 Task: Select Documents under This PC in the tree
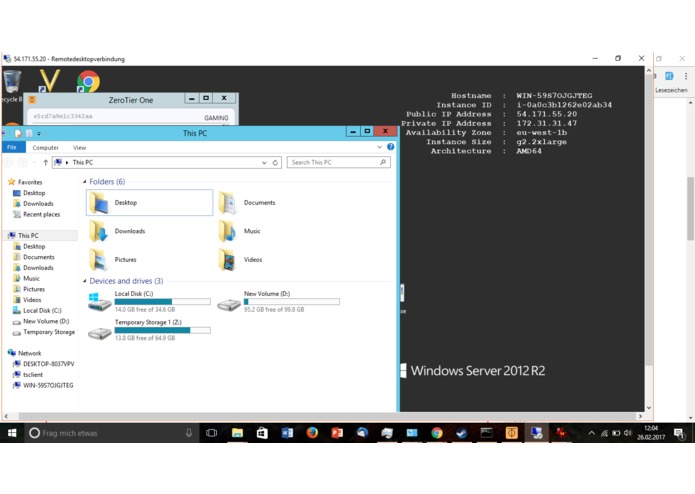pos(39,257)
